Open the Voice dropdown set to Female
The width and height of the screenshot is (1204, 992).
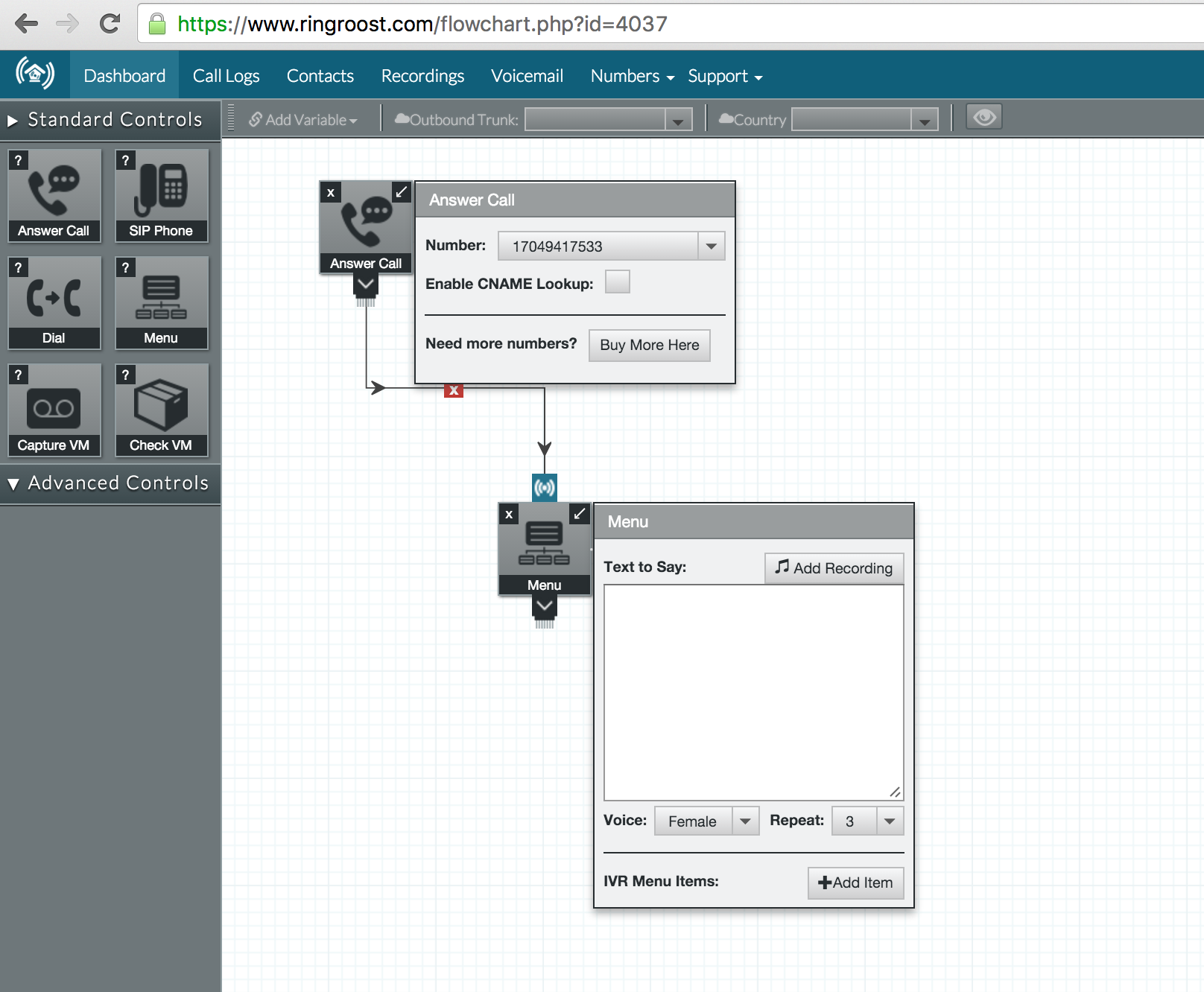[x=706, y=821]
